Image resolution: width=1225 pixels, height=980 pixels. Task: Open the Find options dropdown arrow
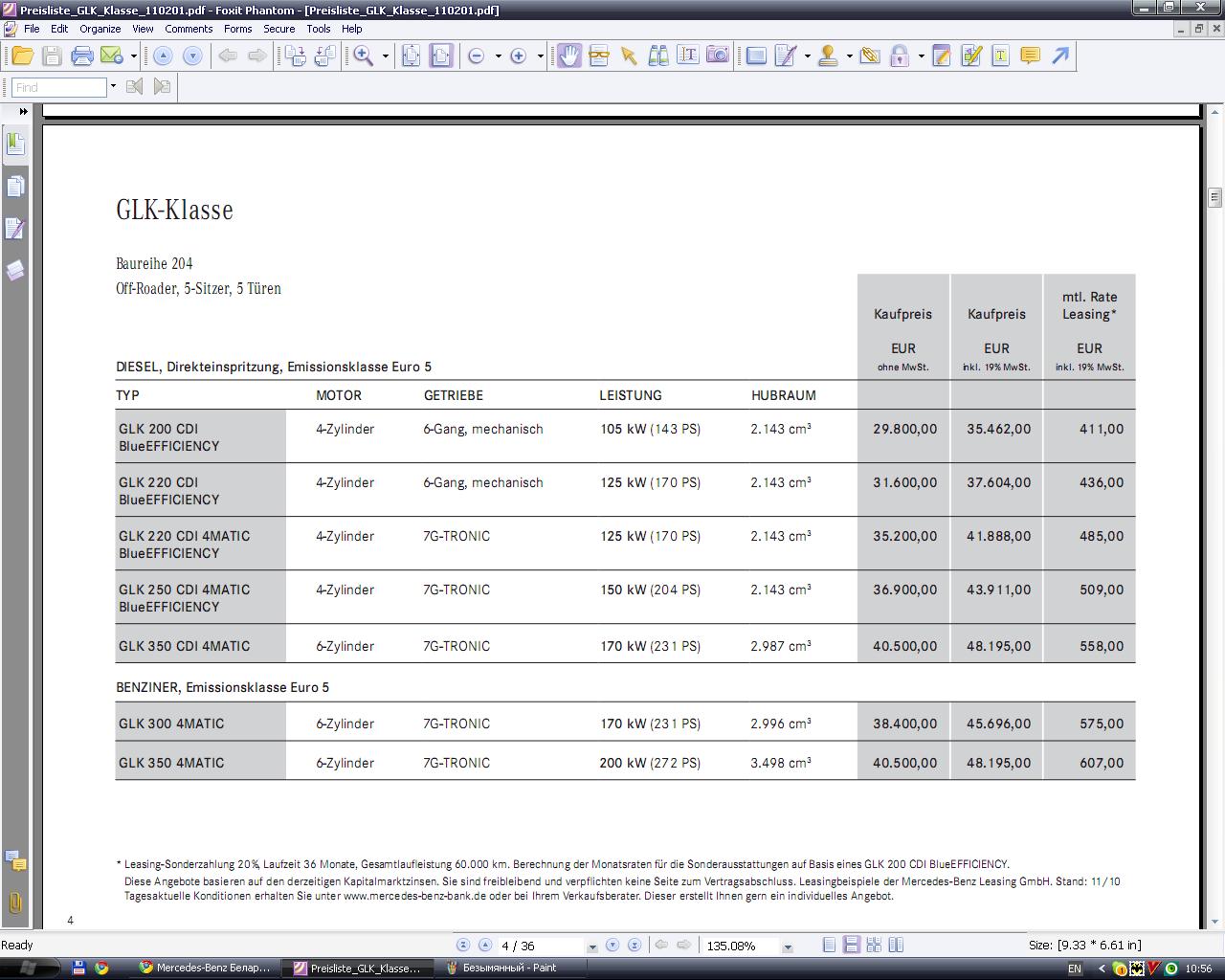point(113,87)
